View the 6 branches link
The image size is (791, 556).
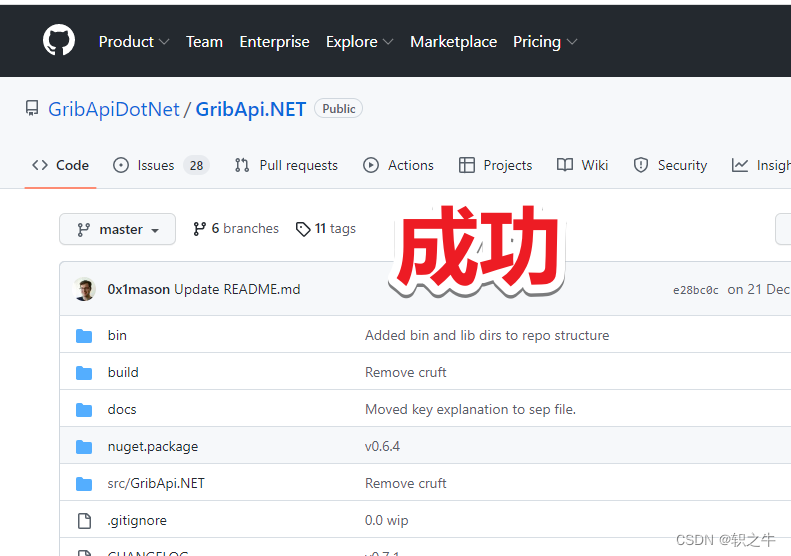coord(236,229)
